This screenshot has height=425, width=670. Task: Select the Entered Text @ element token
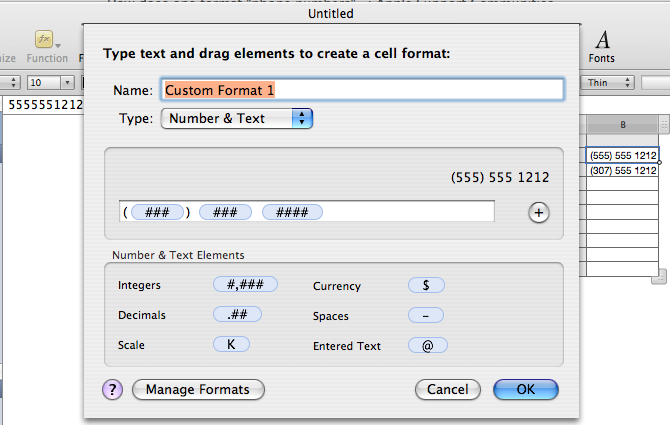pos(428,345)
